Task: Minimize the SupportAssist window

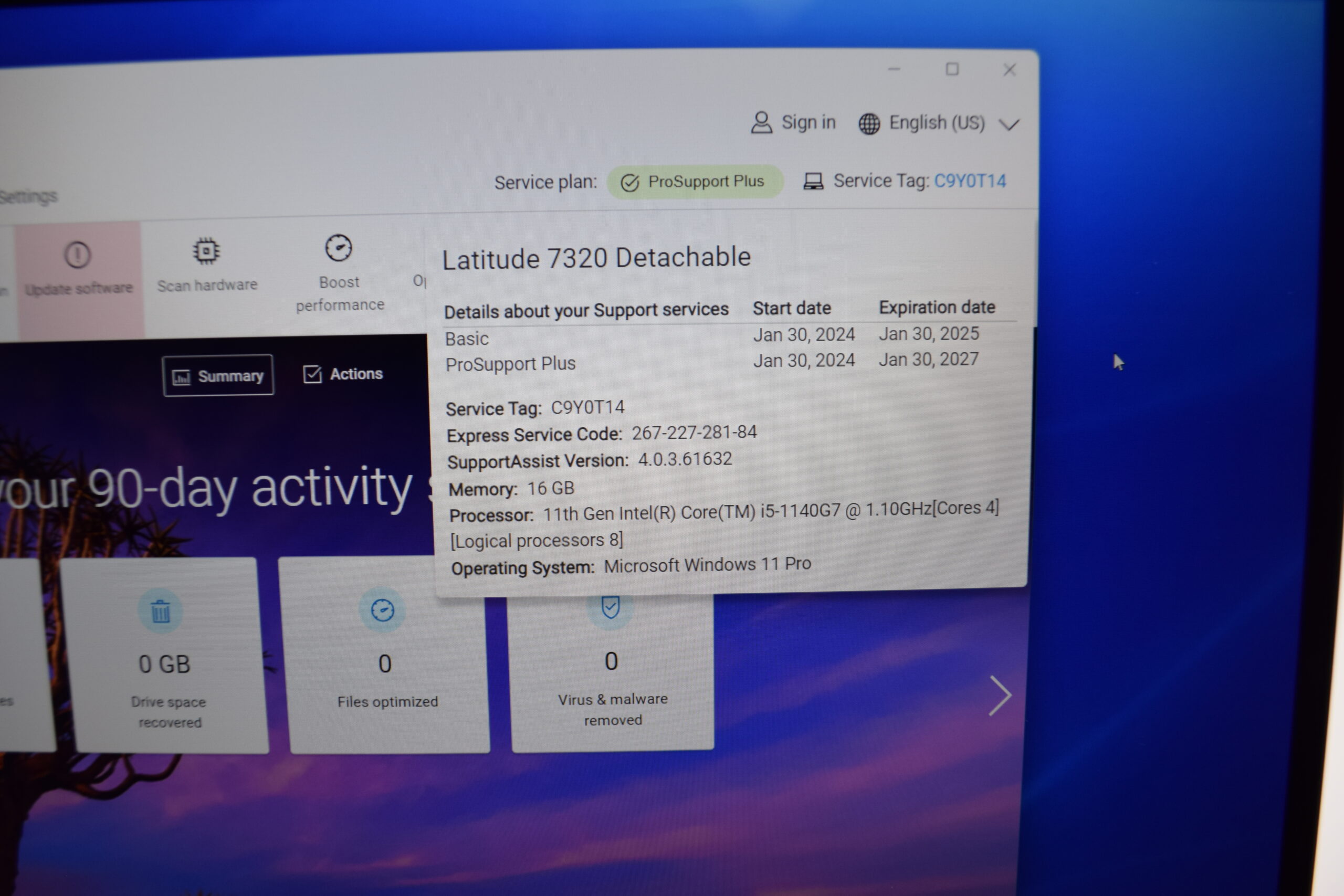Action: coord(894,70)
